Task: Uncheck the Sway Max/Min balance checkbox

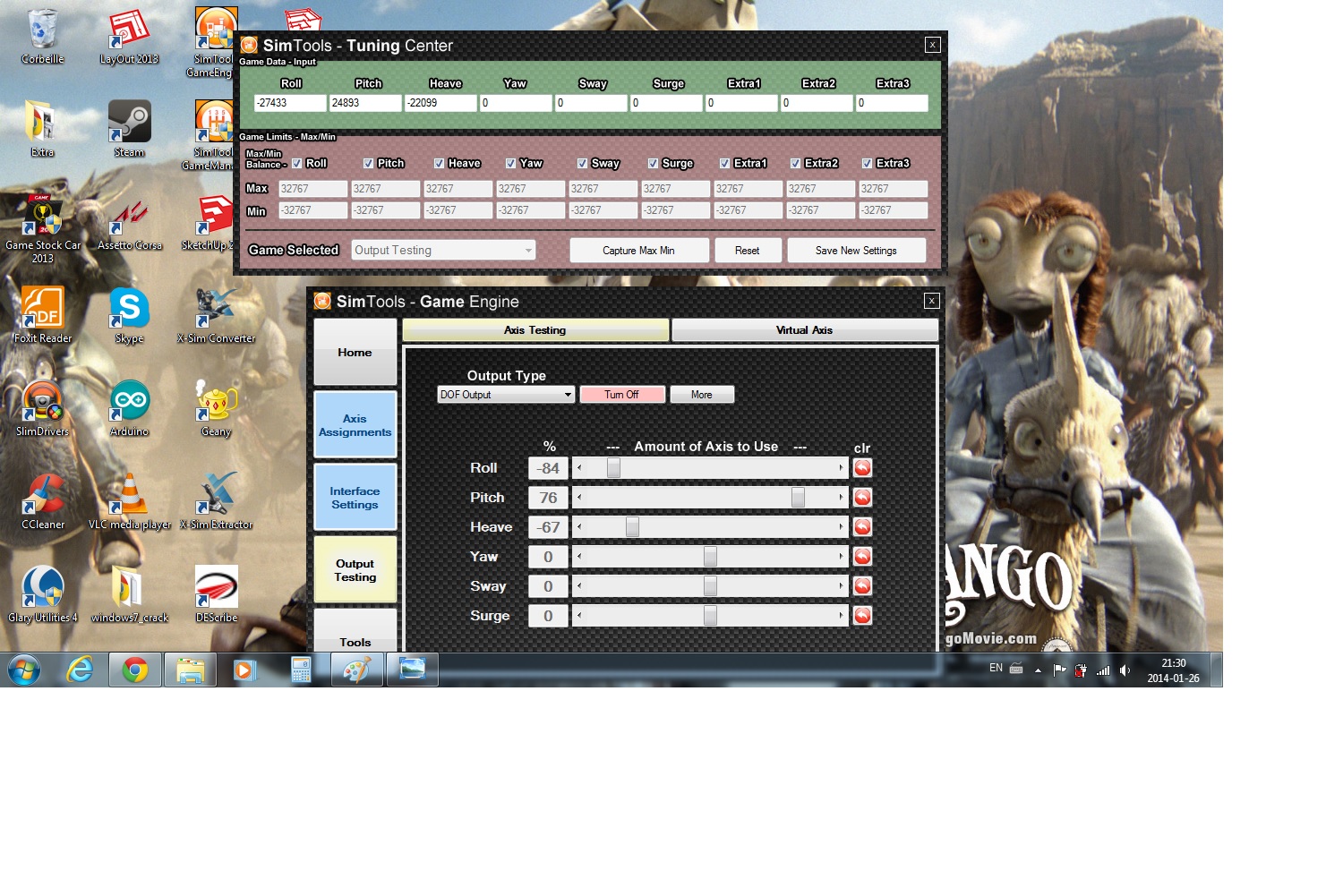Action: point(582,164)
